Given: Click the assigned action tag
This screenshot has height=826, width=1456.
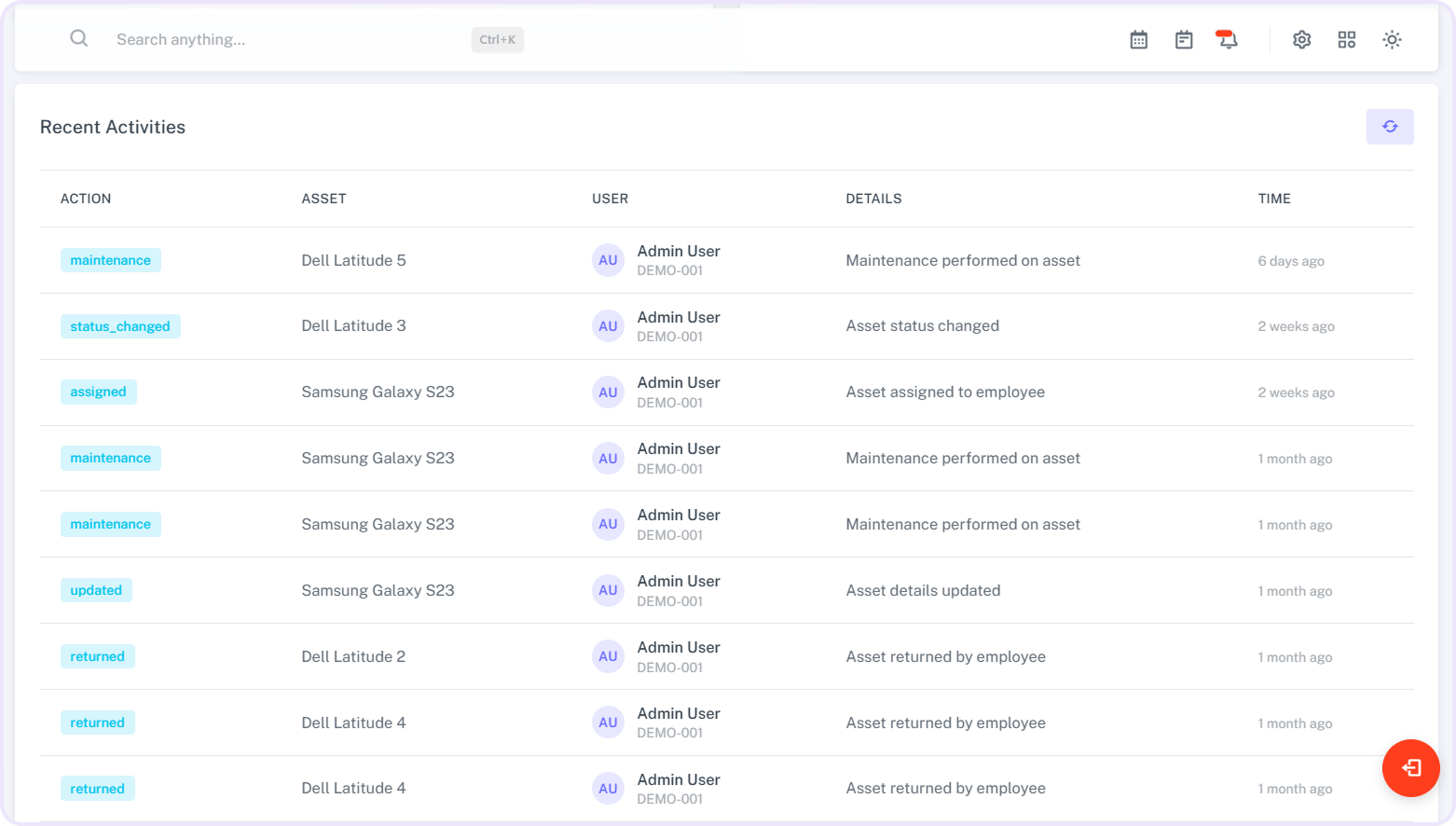Looking at the screenshot, I should tap(98, 392).
